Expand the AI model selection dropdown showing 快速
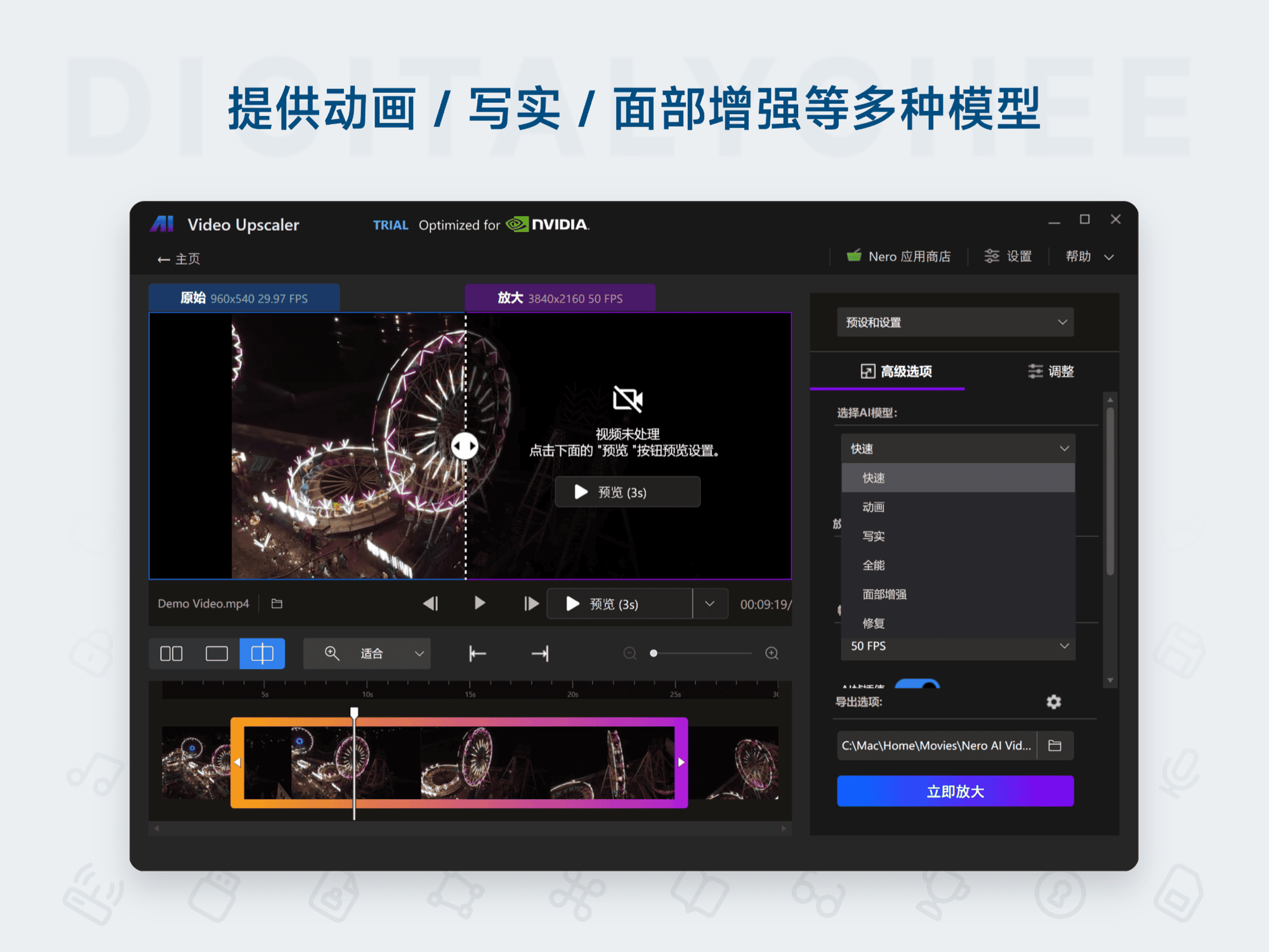The height and width of the screenshot is (952, 1269). pos(957,448)
